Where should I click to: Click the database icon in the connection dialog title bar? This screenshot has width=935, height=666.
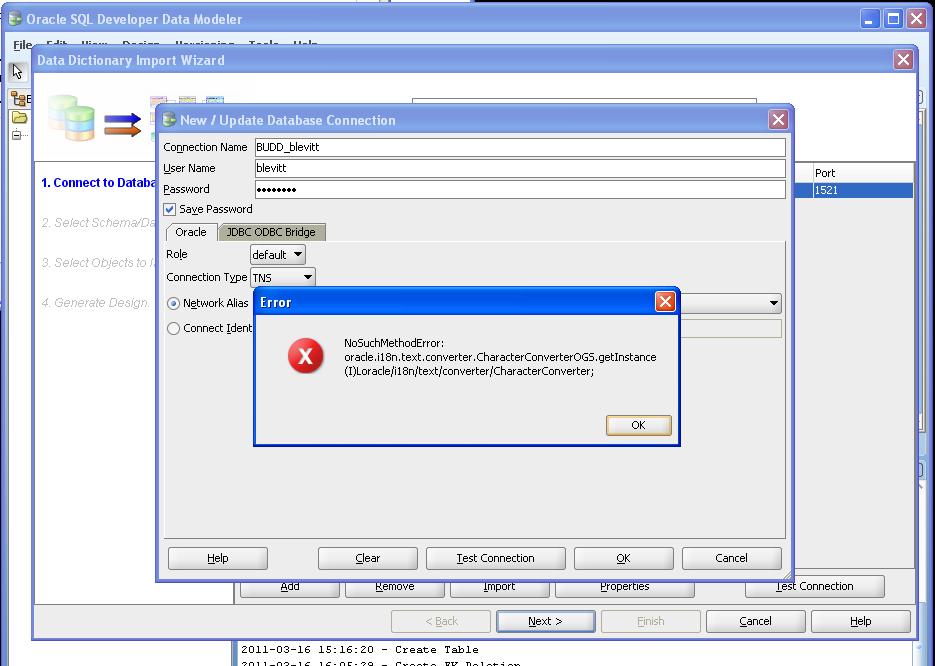(x=169, y=119)
